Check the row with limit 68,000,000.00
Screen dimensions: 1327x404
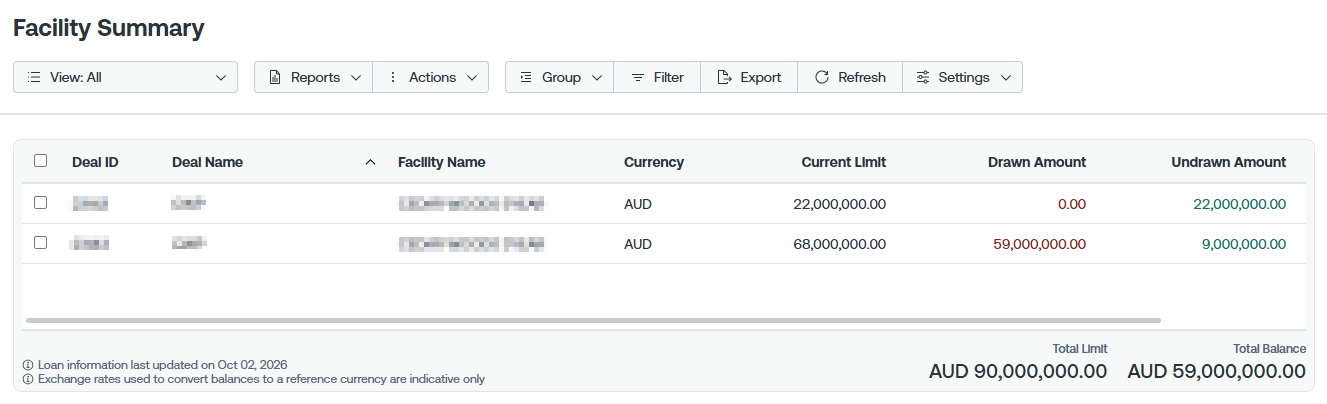tap(40, 242)
